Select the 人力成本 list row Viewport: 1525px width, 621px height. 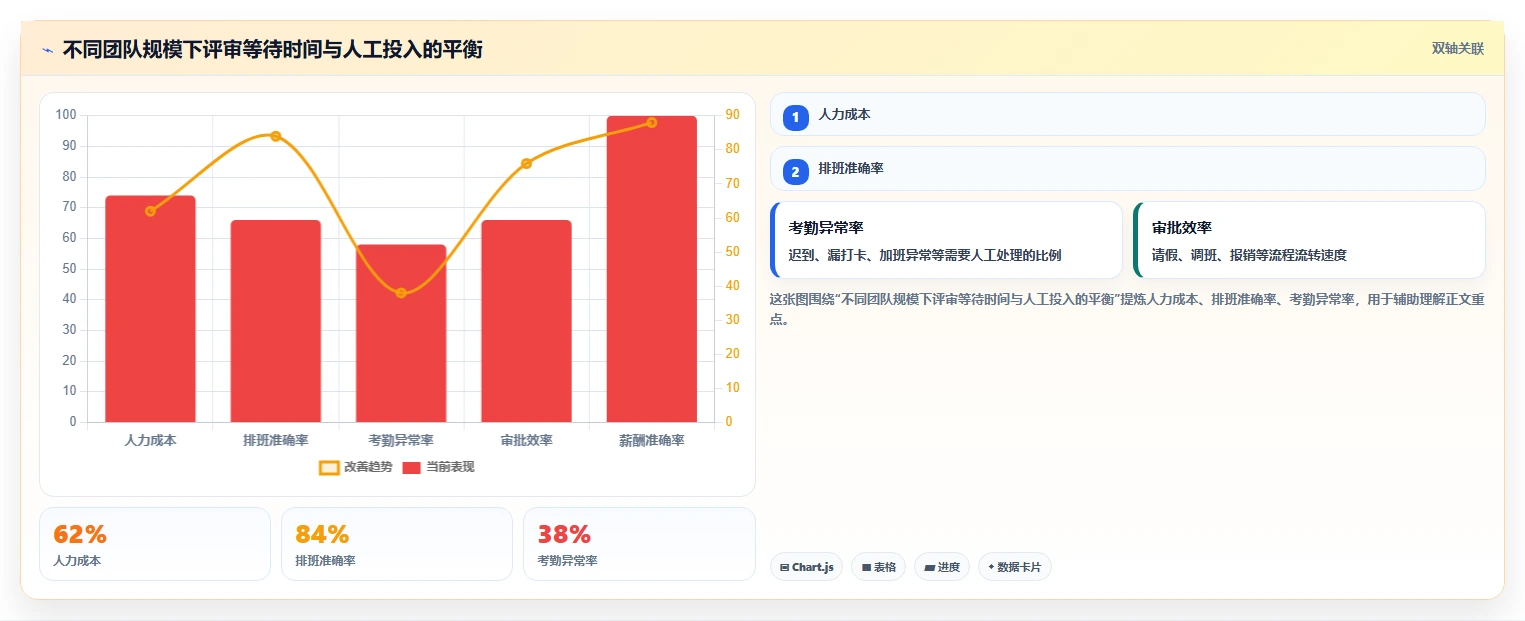(1128, 114)
